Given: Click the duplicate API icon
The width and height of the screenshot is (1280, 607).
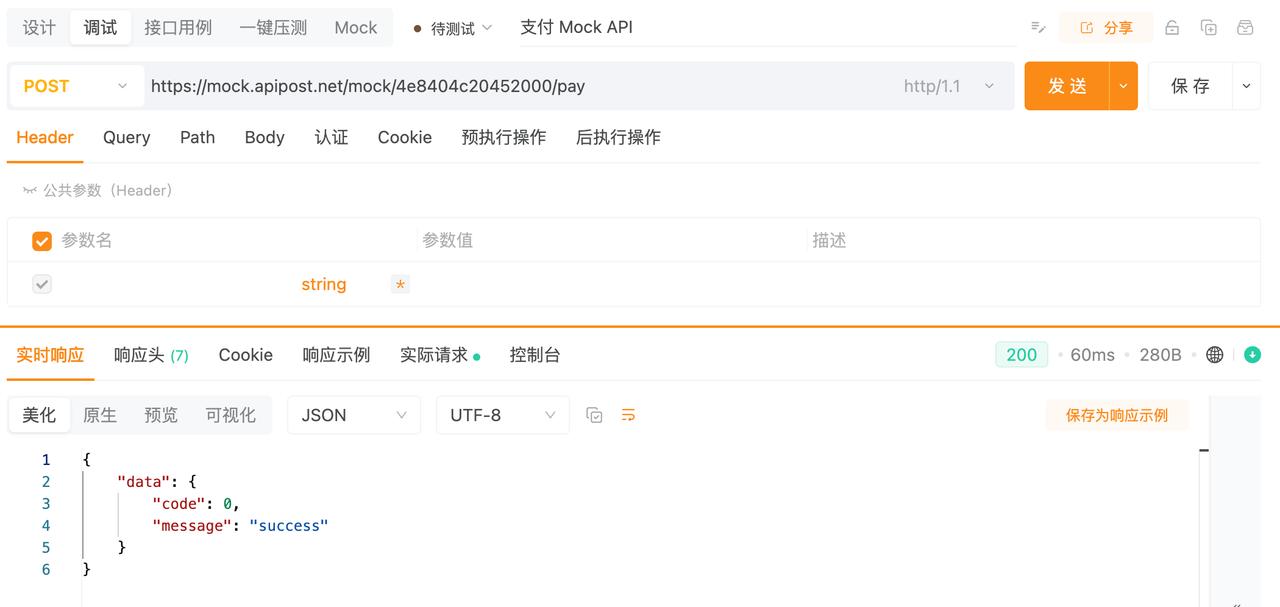Looking at the screenshot, I should (x=1209, y=28).
